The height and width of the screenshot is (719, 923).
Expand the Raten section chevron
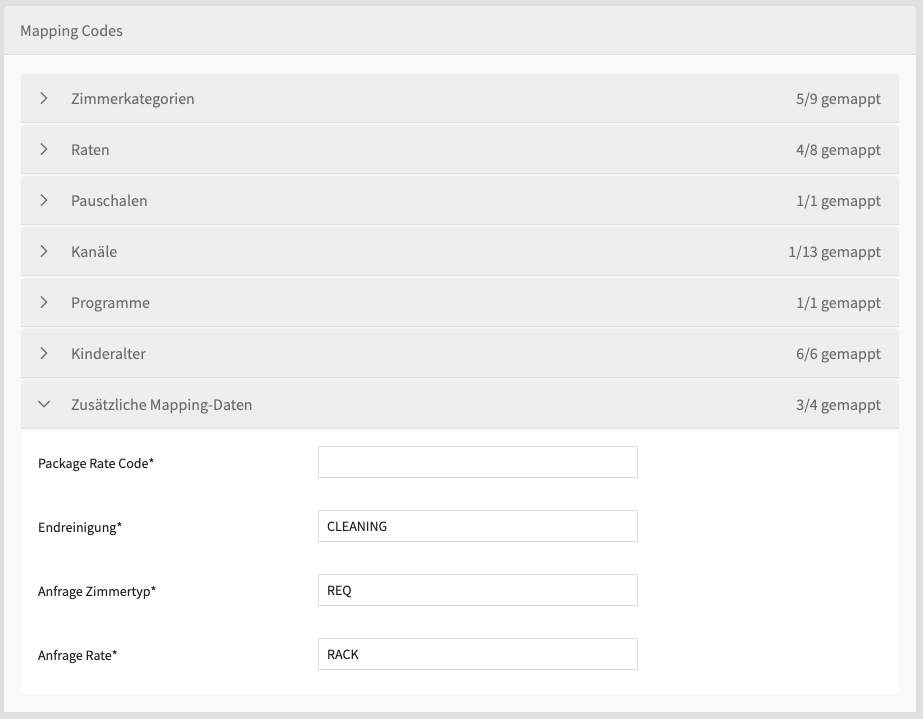(44, 150)
